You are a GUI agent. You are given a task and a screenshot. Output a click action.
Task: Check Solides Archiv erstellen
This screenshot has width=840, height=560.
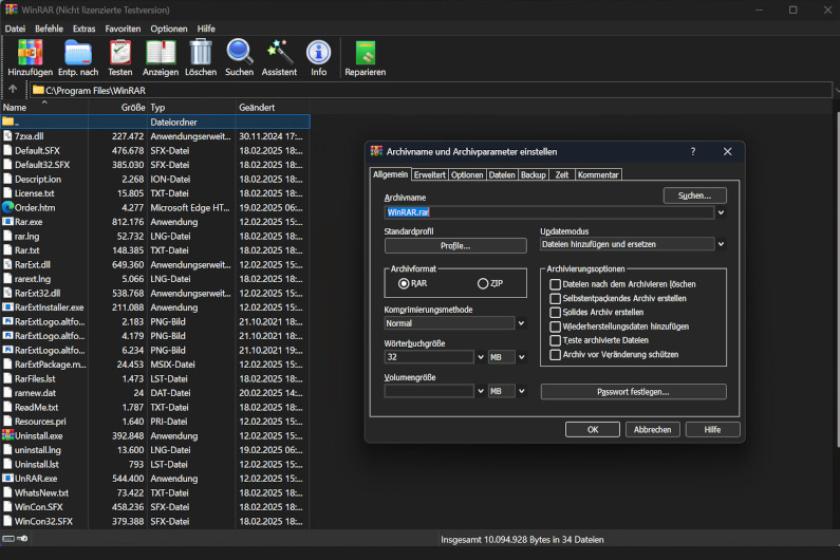coord(555,312)
